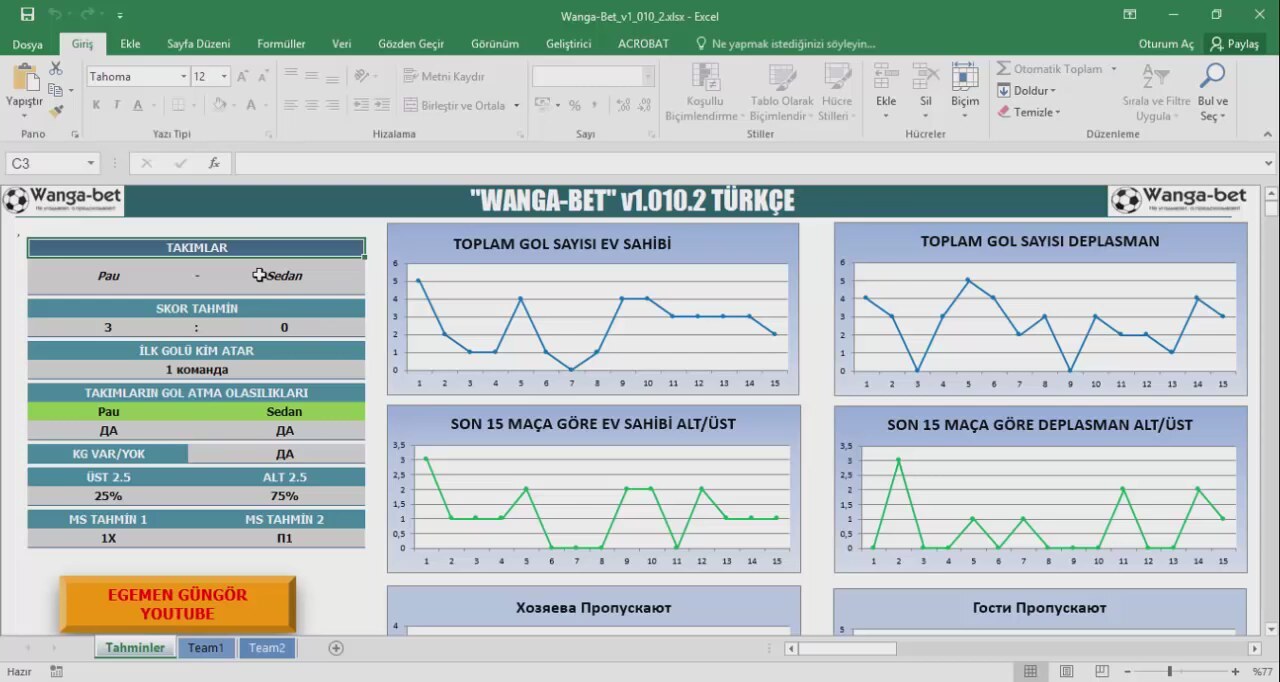Open the Customize Quick Access Toolbar dropdown
This screenshot has height=682, width=1280.
click(120, 16)
